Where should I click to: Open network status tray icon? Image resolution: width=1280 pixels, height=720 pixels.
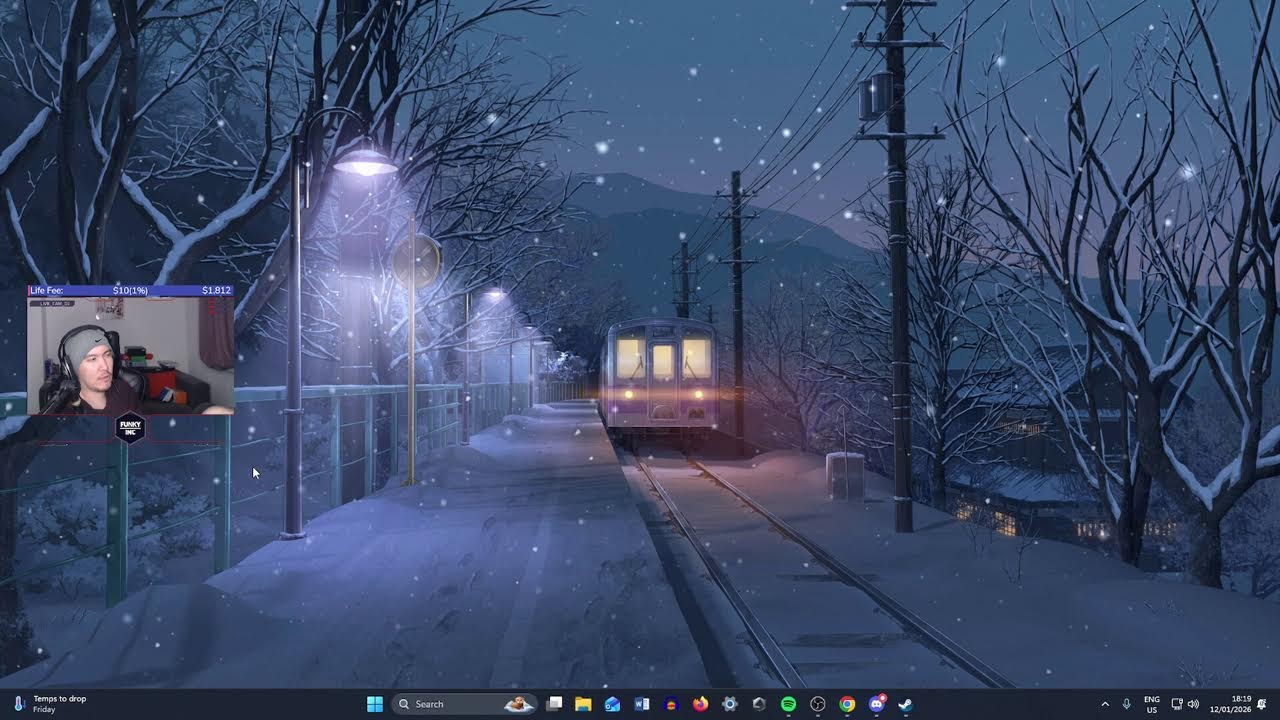pyautogui.click(x=1177, y=704)
